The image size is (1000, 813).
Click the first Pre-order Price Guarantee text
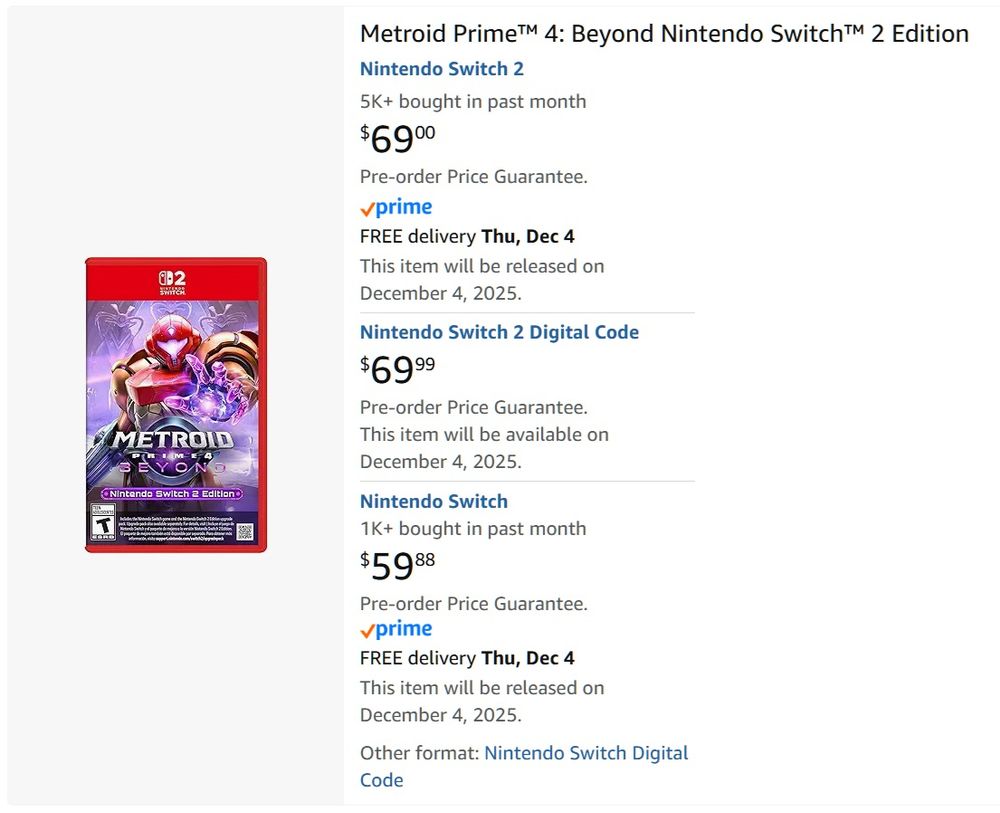coord(474,176)
